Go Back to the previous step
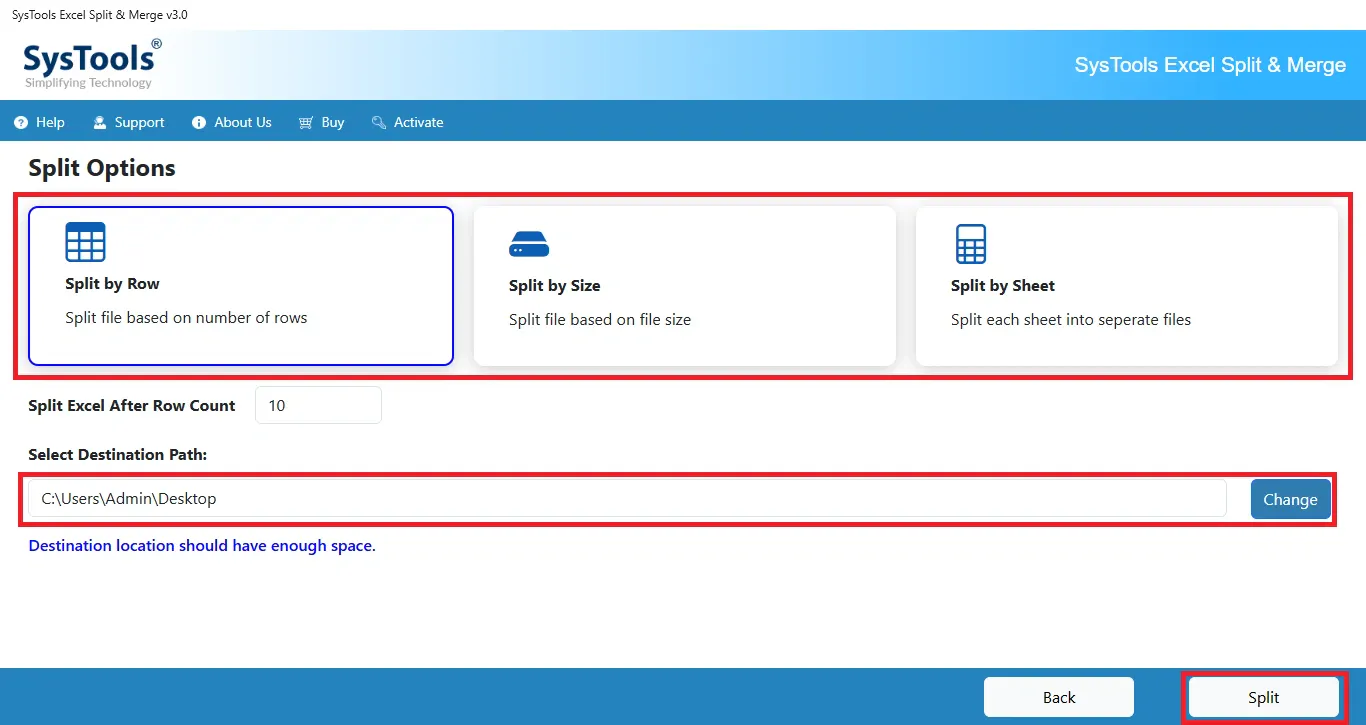1366x725 pixels. 1059,698
